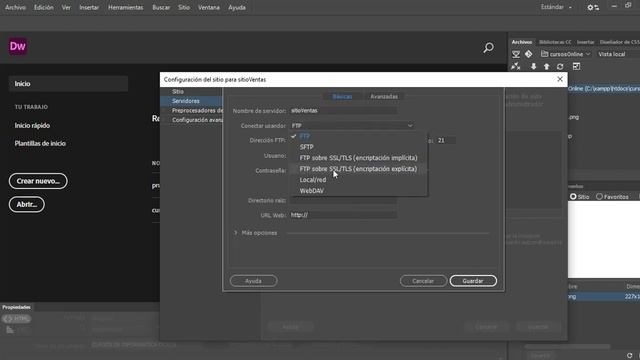Select Sitio radio button in assets panel
Viewport: 640px width, 360px height.
573,197
